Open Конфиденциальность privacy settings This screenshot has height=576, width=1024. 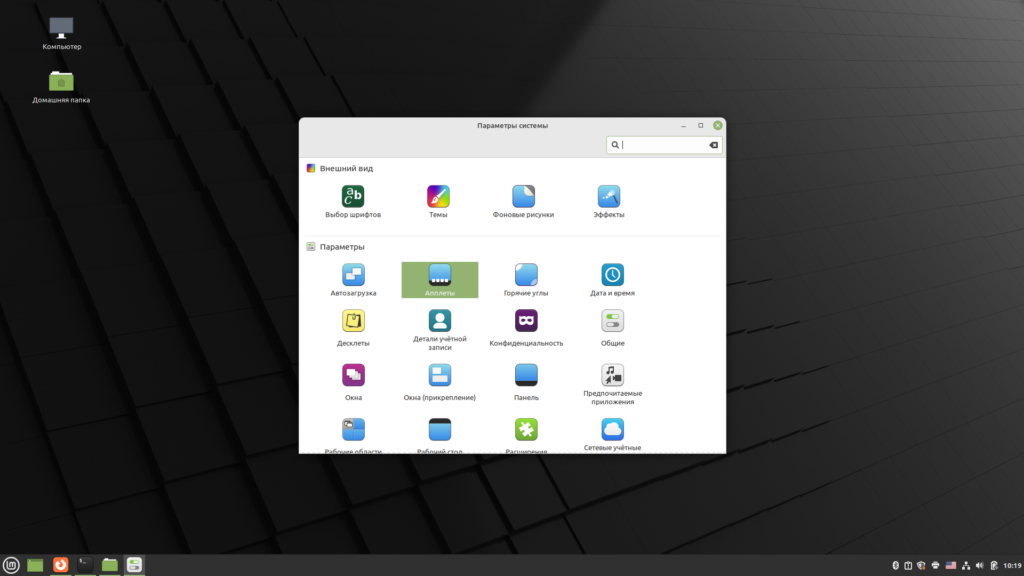tap(526, 322)
